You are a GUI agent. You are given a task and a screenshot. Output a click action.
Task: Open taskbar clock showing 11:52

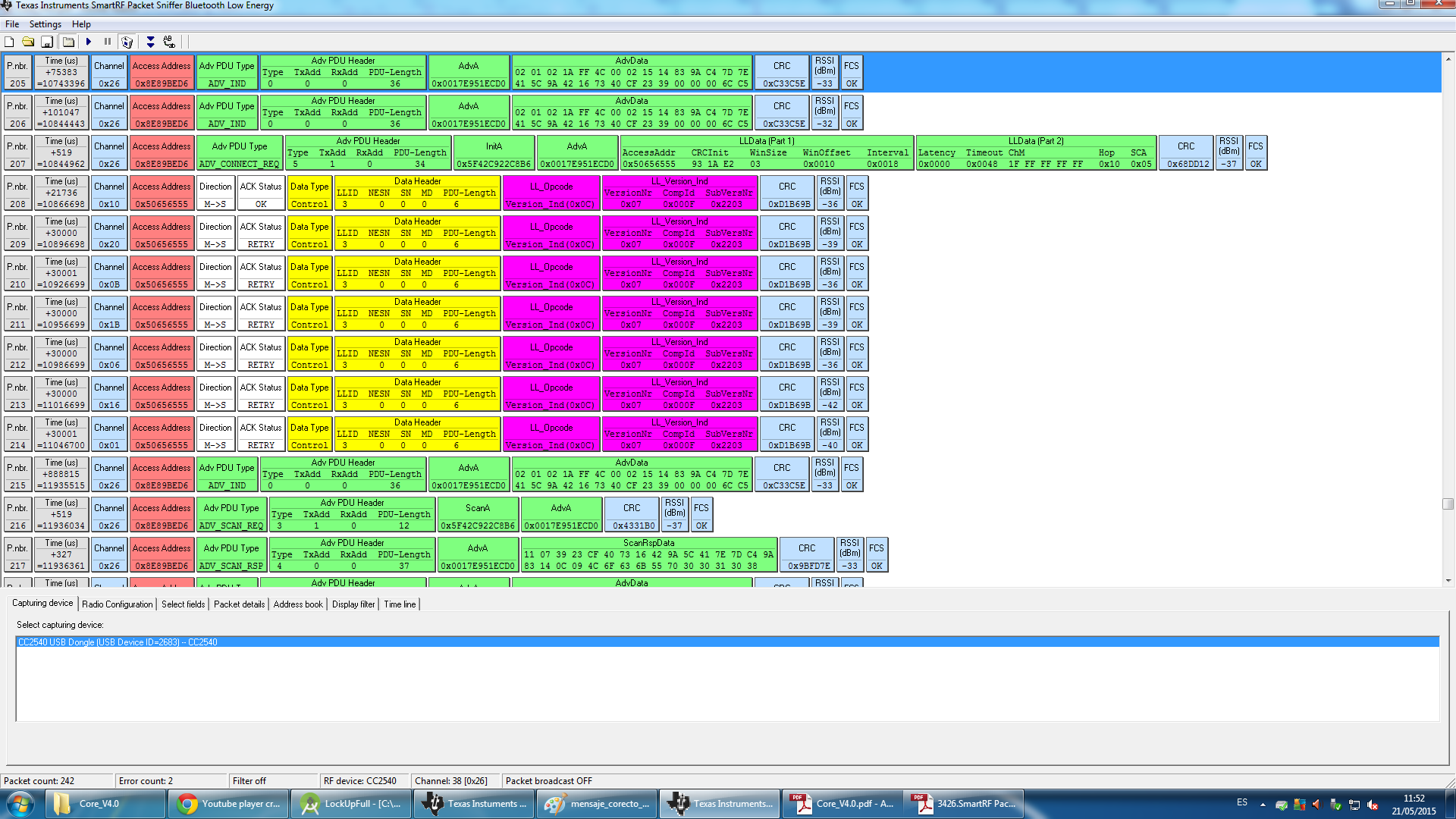pos(1414,805)
